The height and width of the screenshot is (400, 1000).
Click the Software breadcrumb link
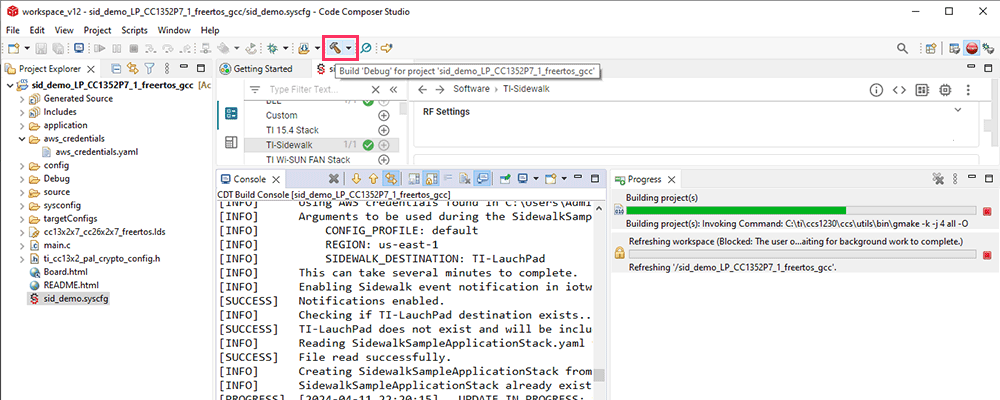(x=471, y=89)
